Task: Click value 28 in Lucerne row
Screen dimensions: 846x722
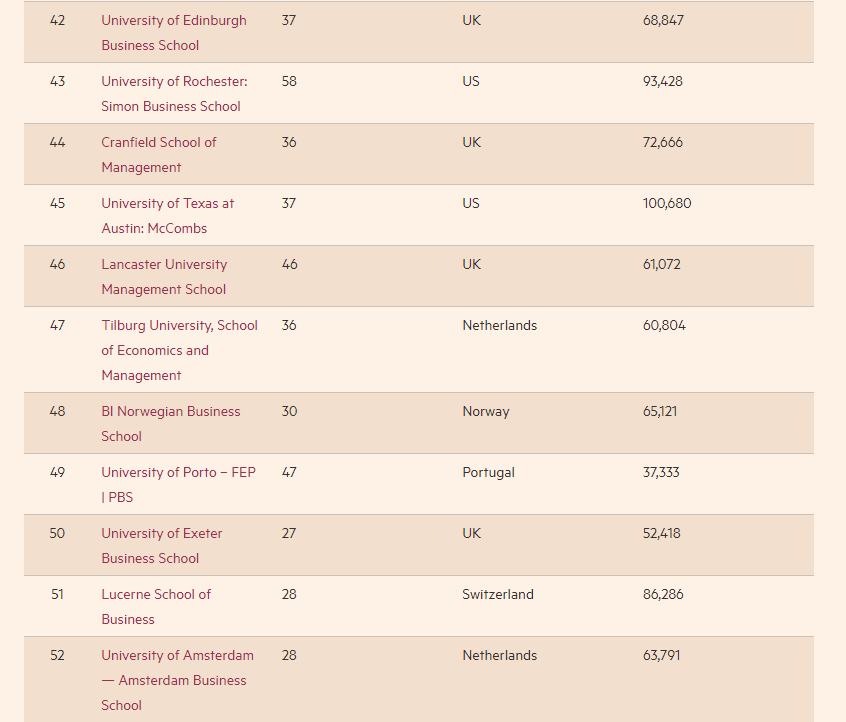Action: (289, 594)
